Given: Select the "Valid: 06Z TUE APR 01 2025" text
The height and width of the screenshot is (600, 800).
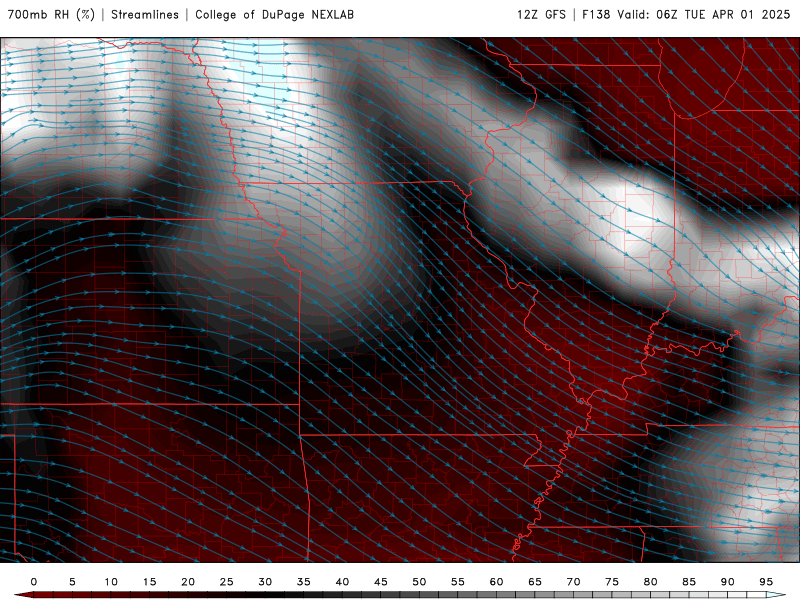Looking at the screenshot, I should [x=704, y=14].
